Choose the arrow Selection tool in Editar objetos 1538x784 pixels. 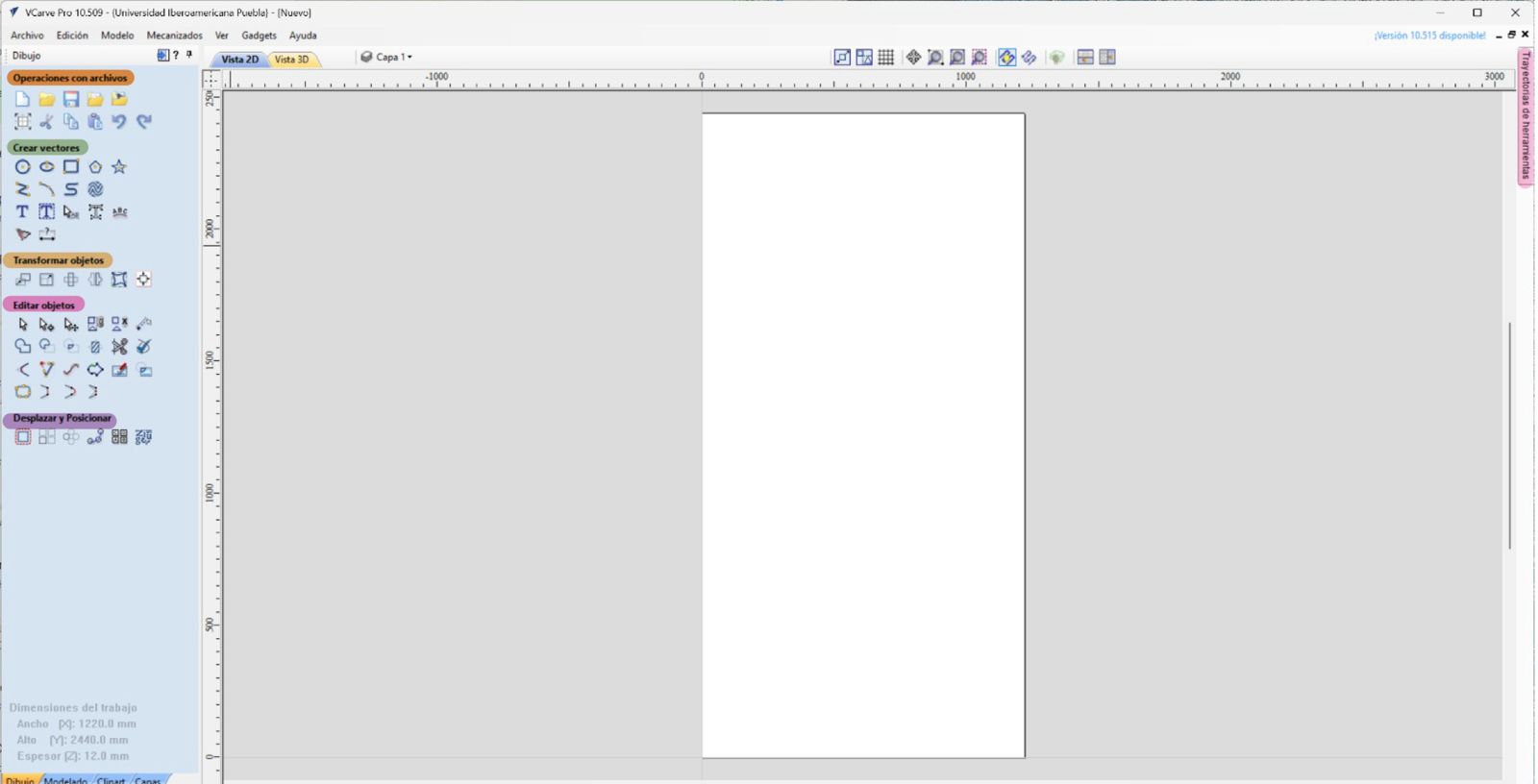point(22,325)
